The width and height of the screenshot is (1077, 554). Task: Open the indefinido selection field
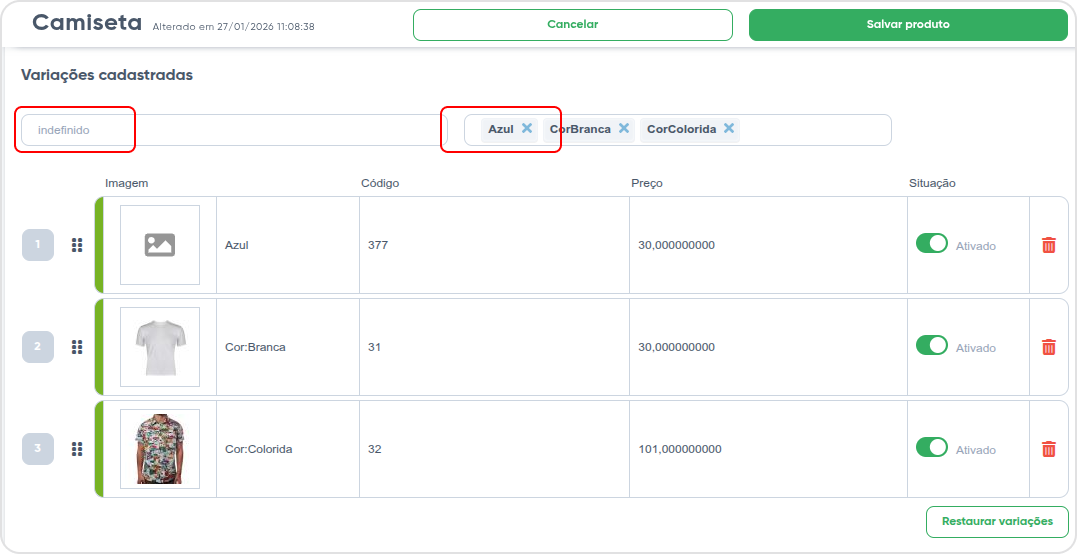click(x=234, y=130)
